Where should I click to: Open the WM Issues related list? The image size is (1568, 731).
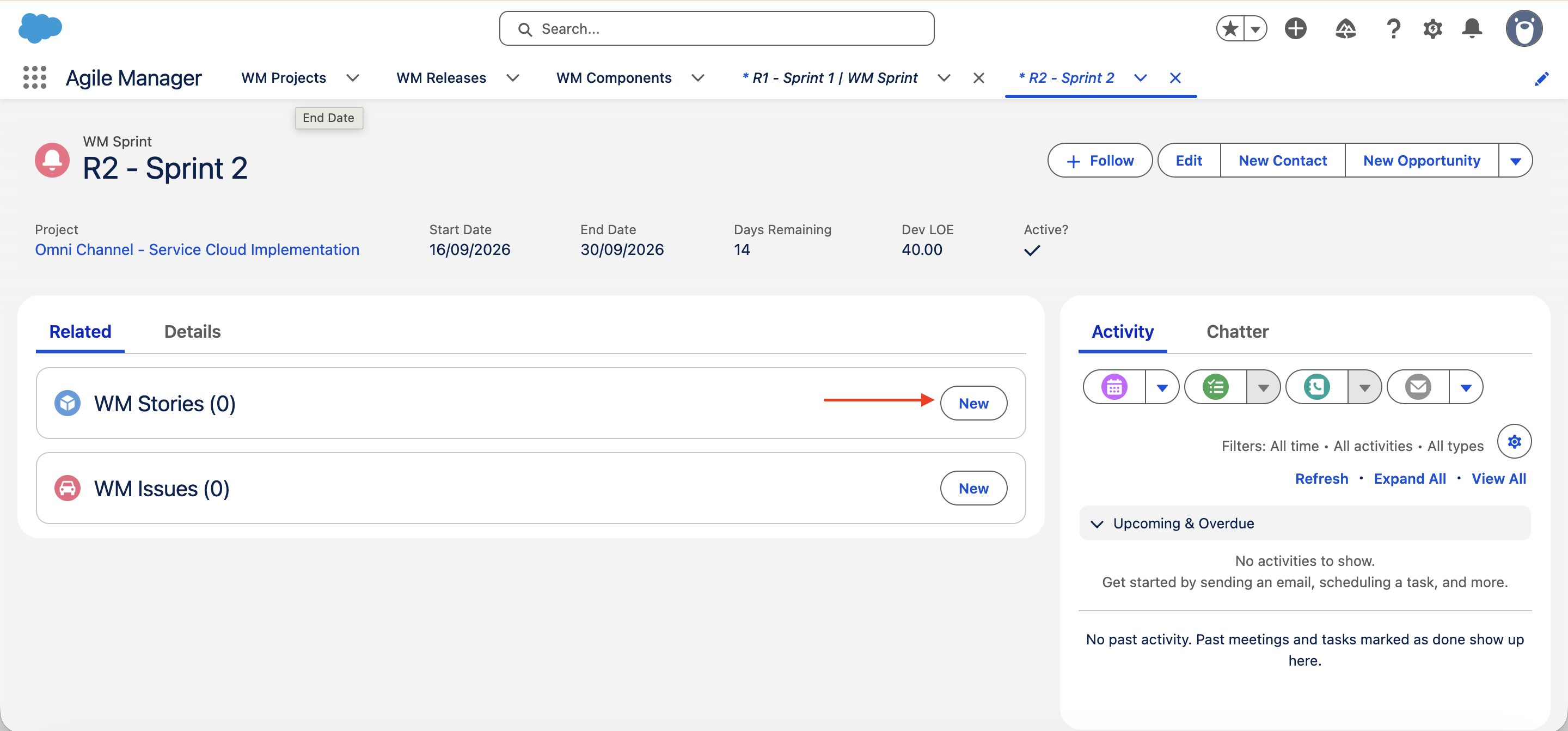pyautogui.click(x=161, y=488)
